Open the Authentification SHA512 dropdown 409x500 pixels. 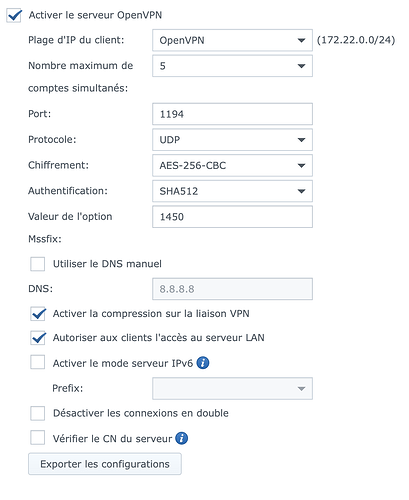(232, 191)
